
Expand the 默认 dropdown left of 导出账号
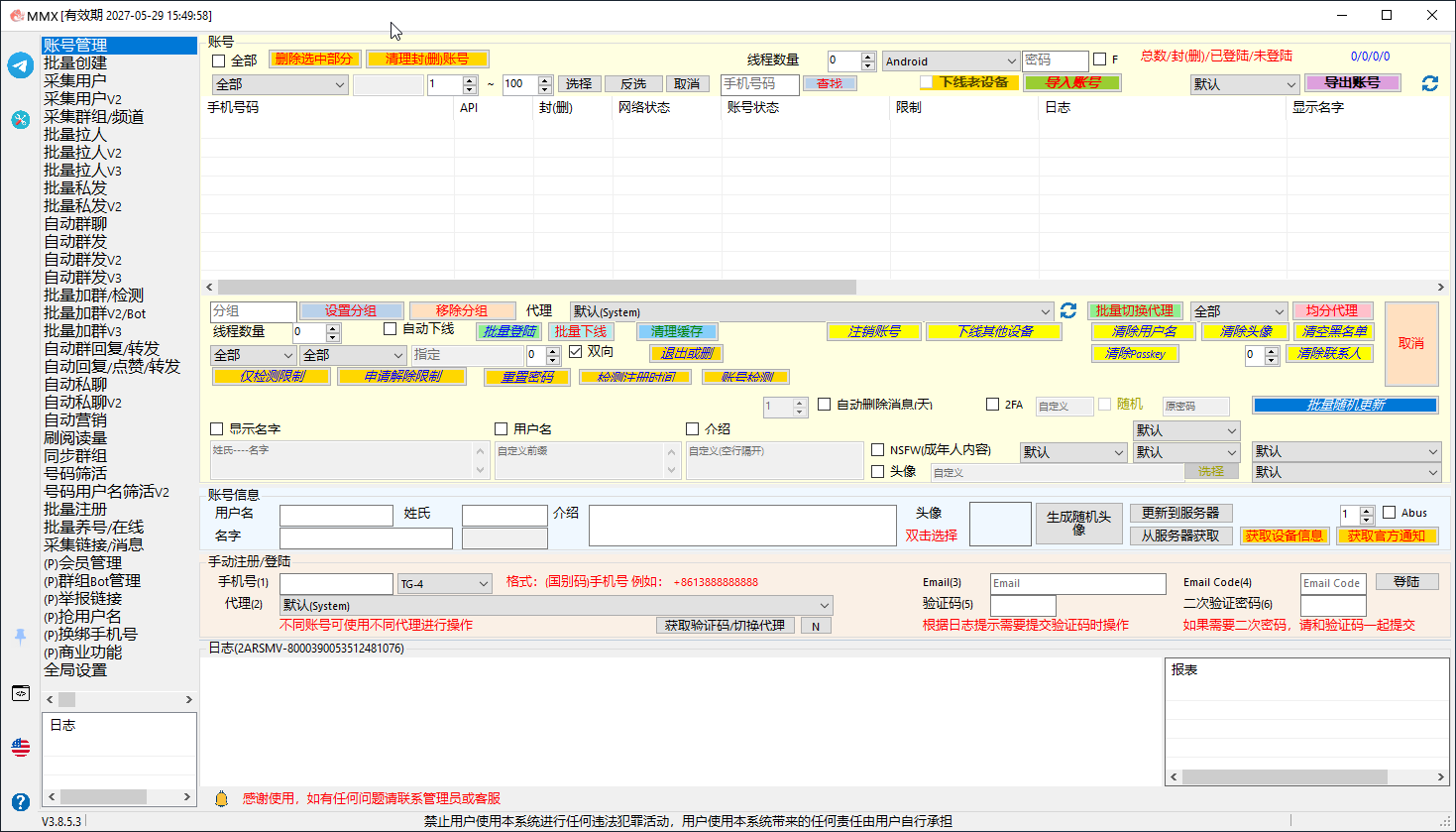coord(1245,84)
